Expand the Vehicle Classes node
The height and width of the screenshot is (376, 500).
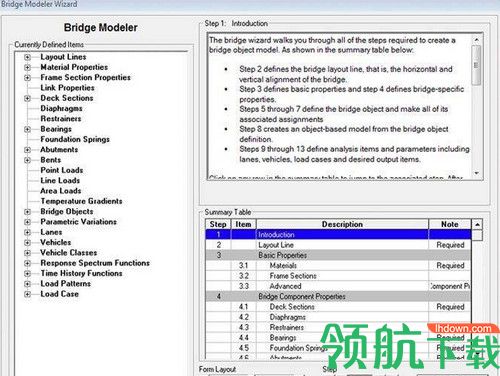click(x=27, y=253)
